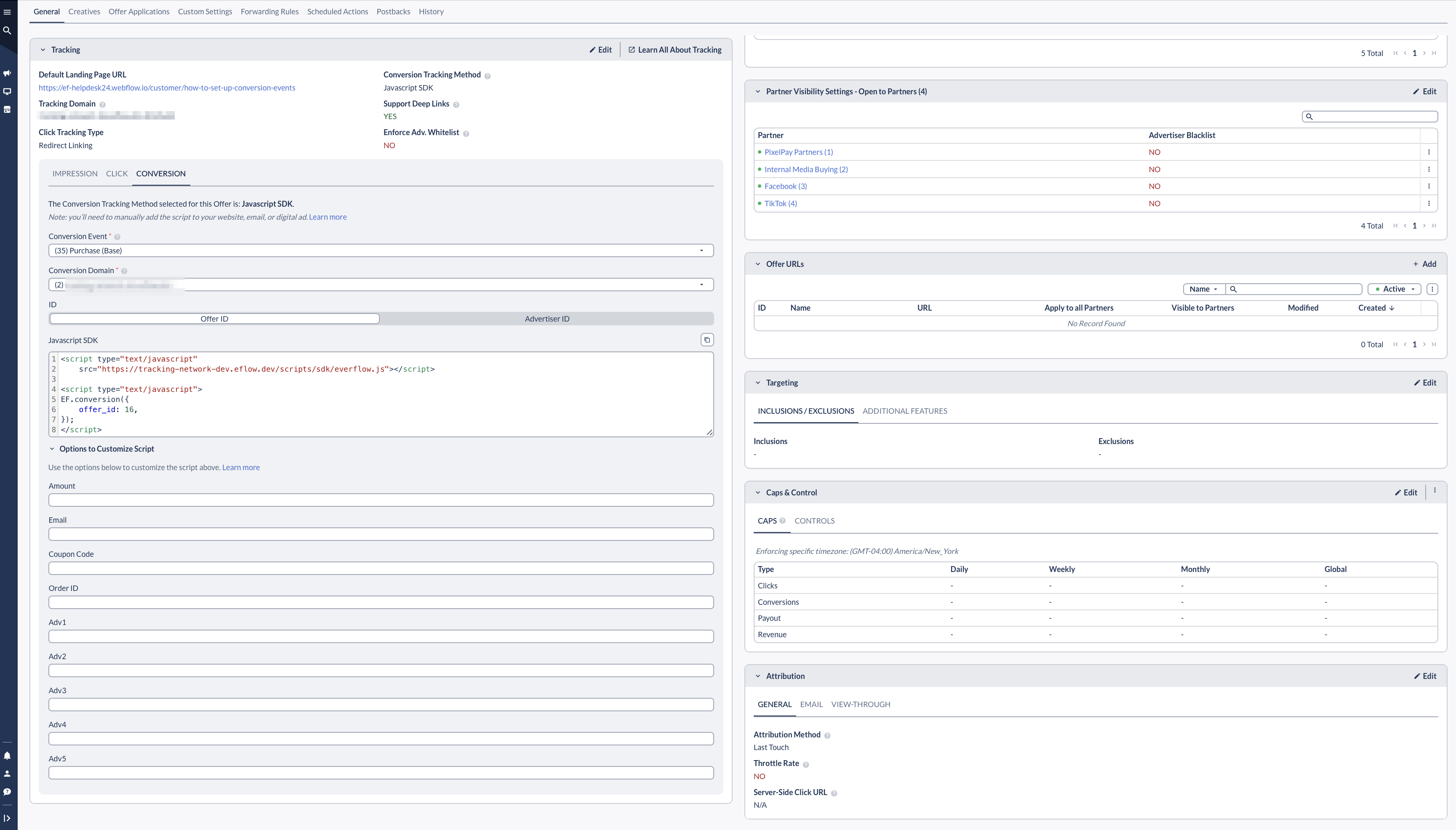Open Learn All About Tracking
Viewport: 1456px width, 830px height.
point(675,50)
